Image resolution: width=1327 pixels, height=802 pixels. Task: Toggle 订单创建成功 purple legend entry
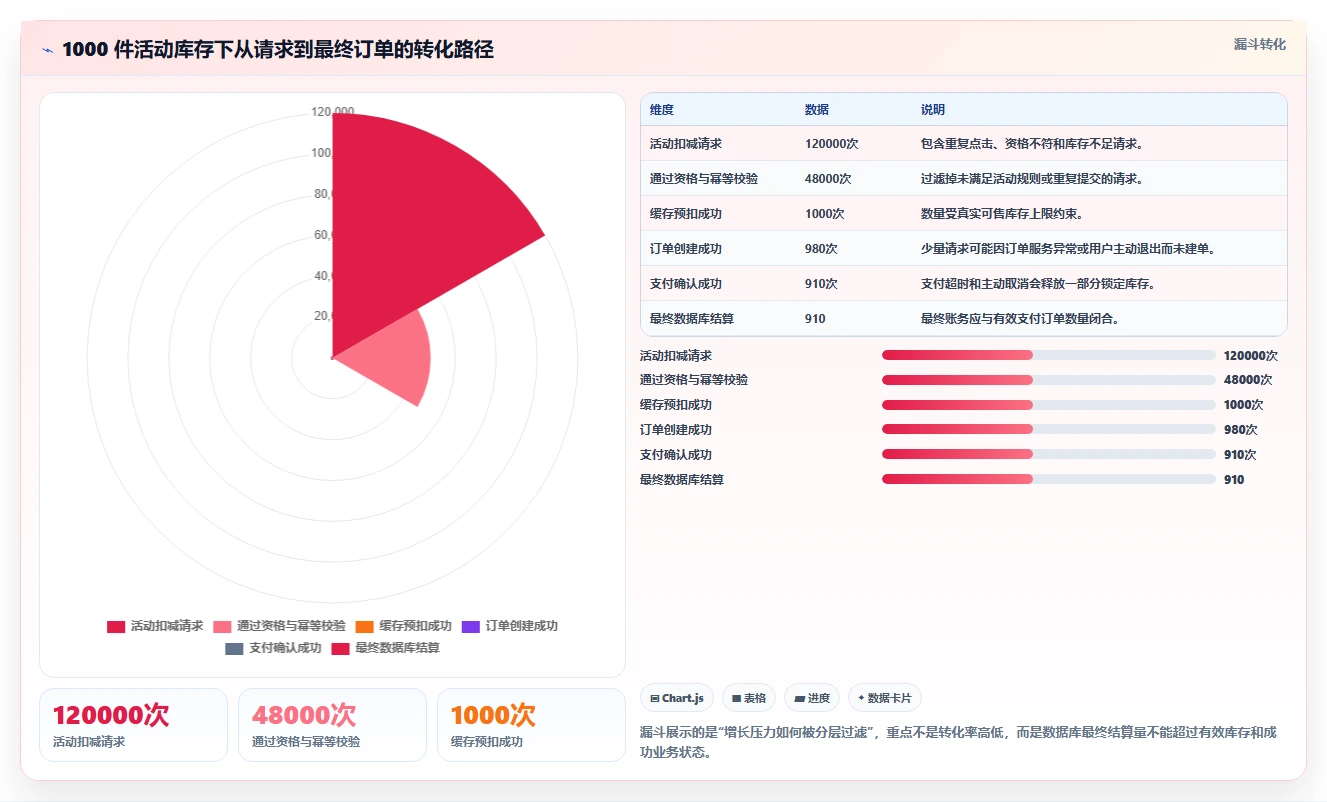pyautogui.click(x=509, y=626)
